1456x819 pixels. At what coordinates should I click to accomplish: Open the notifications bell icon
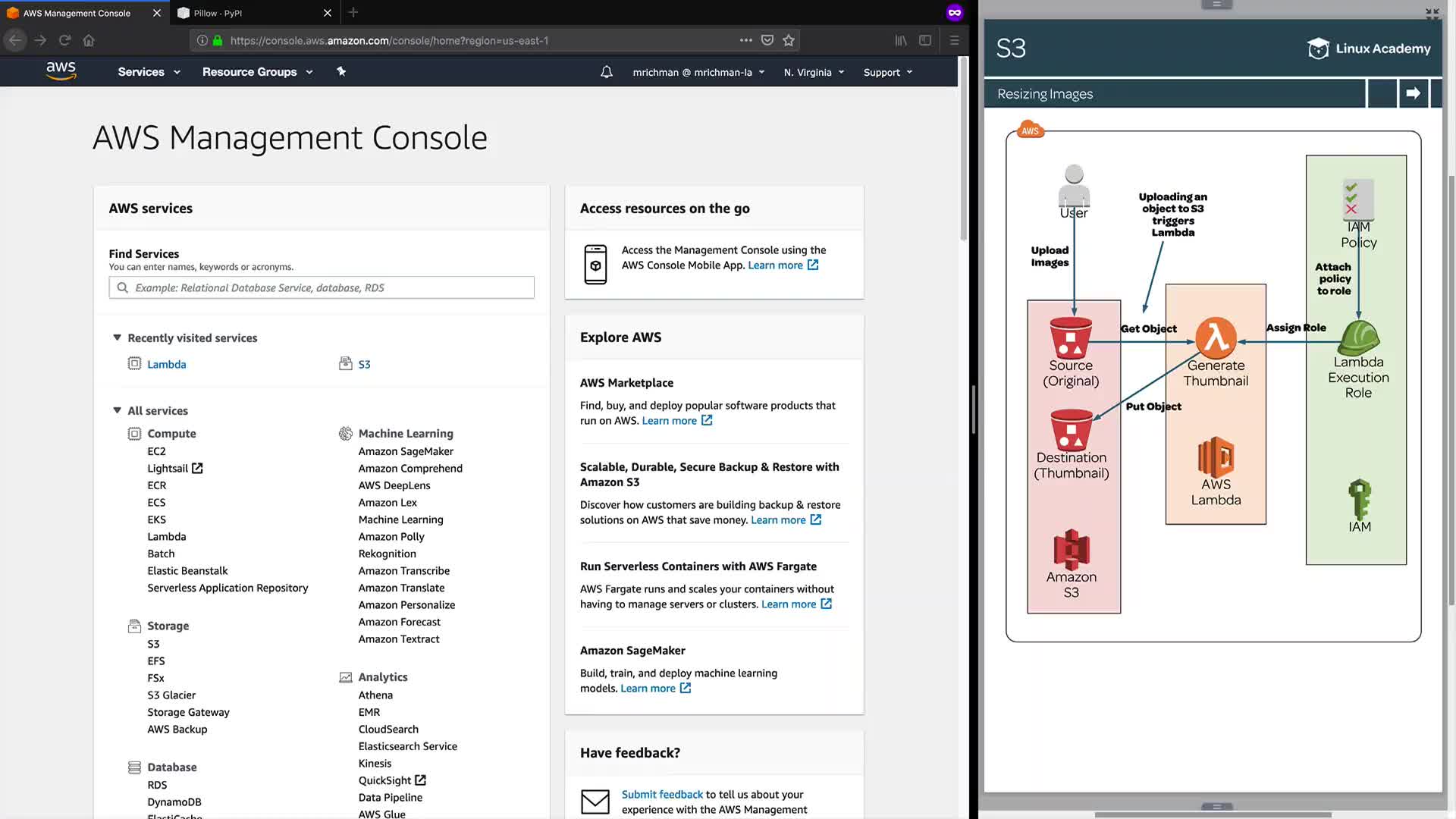click(x=606, y=72)
